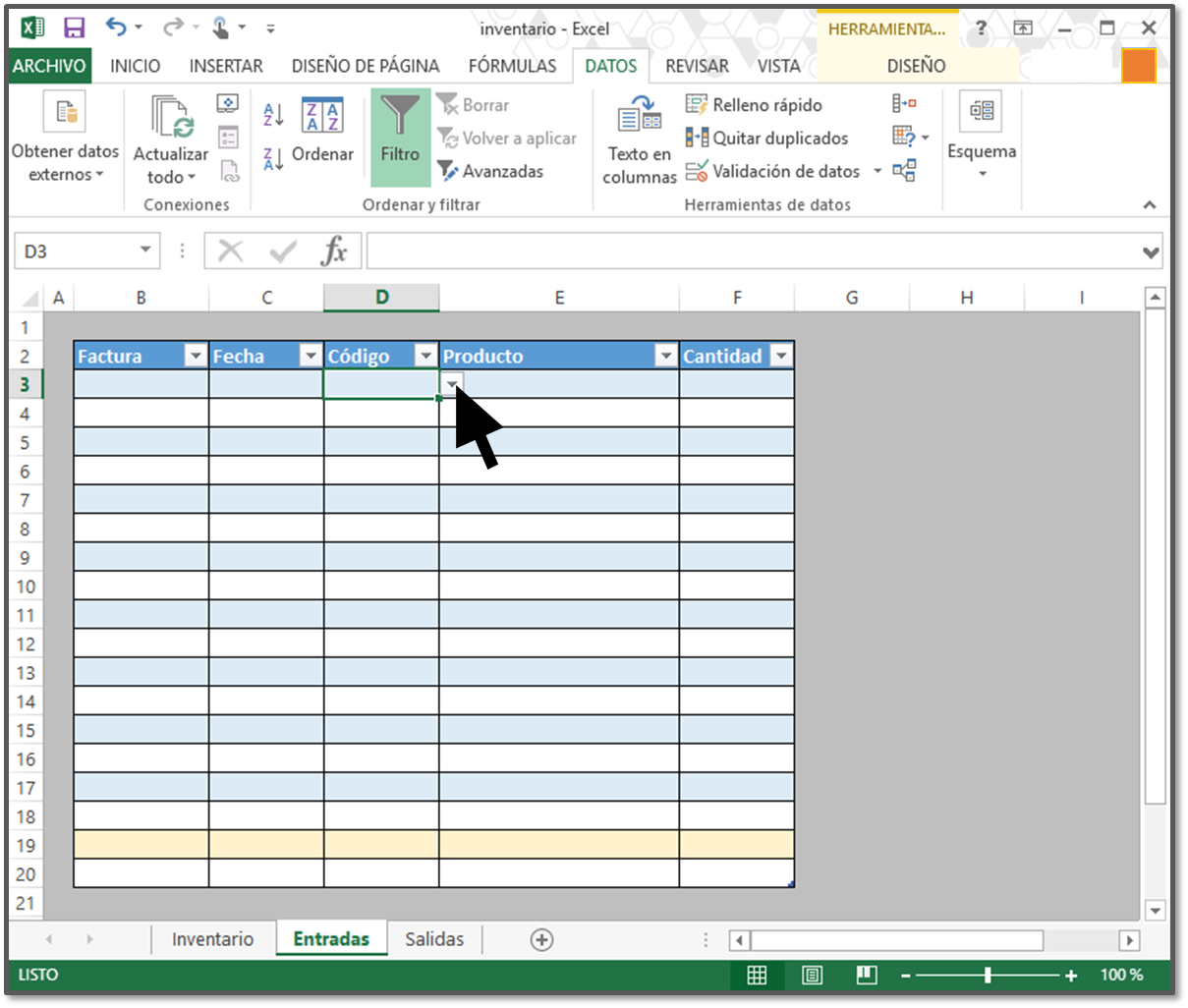1188x1008 pixels.
Task: Enable Page Break Preview in status bar
Action: point(866,976)
